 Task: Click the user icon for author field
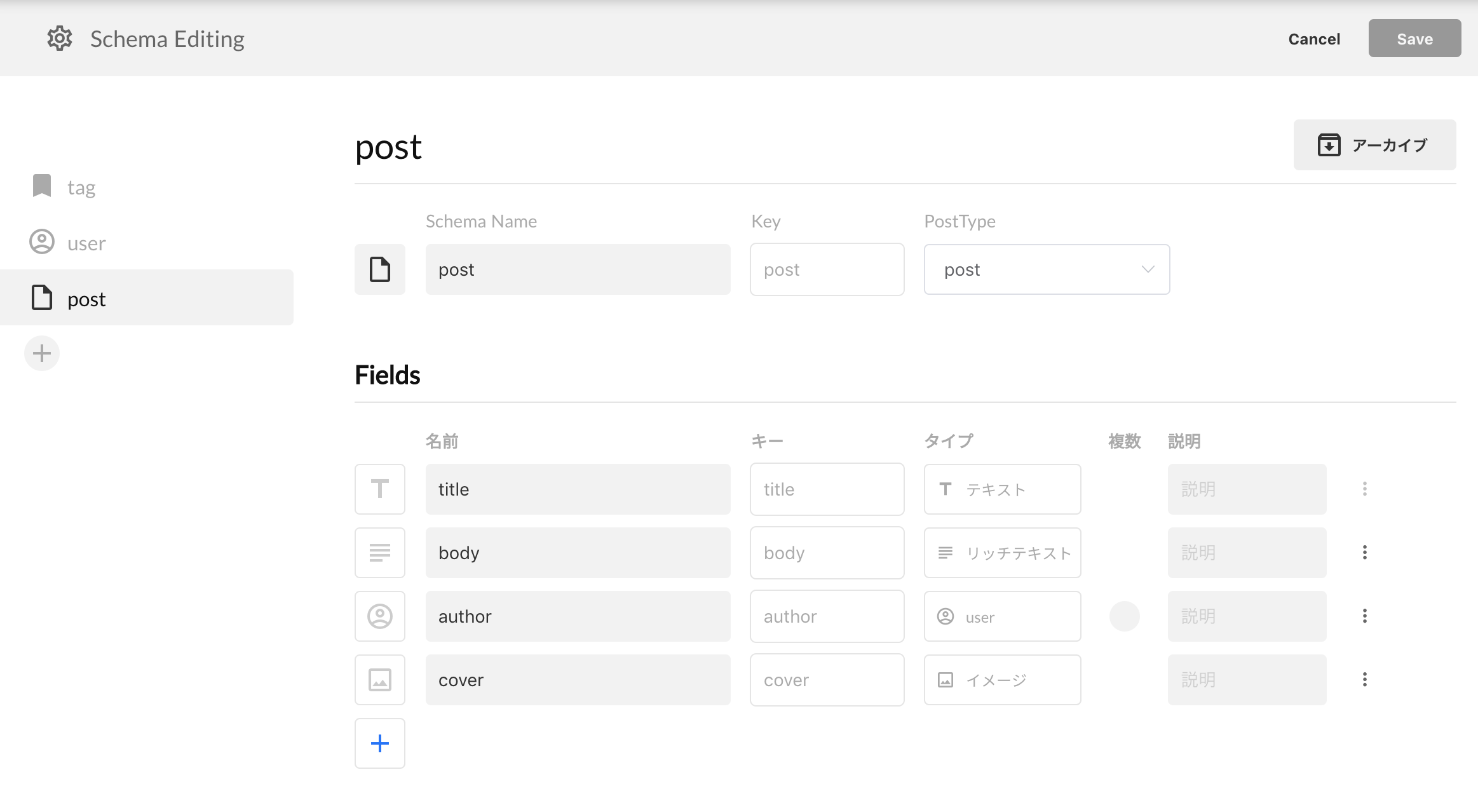[380, 616]
